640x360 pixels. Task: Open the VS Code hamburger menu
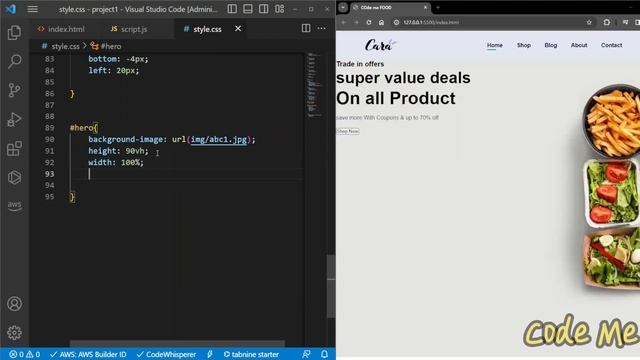[x=33, y=9]
